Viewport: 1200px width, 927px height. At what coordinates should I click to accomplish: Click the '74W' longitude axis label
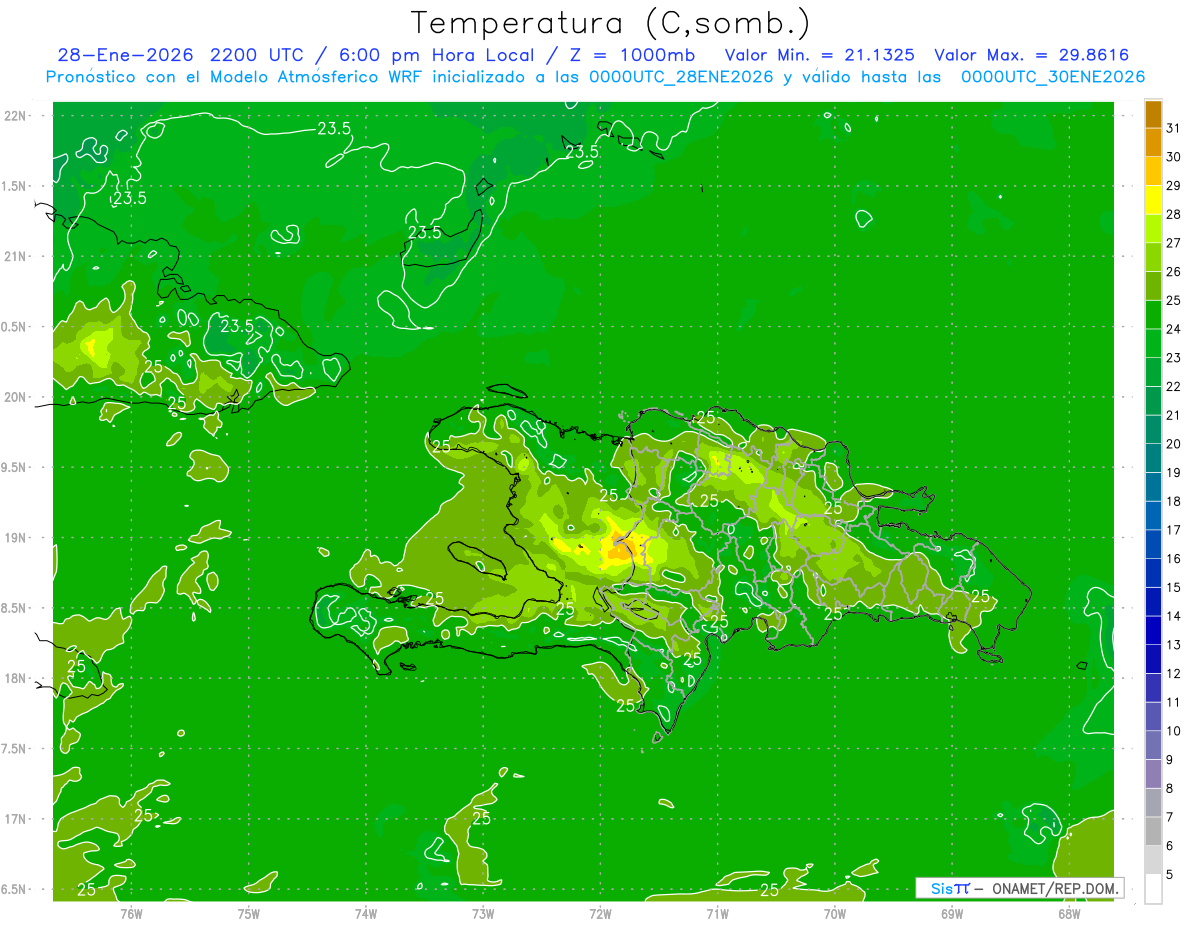pos(365,914)
